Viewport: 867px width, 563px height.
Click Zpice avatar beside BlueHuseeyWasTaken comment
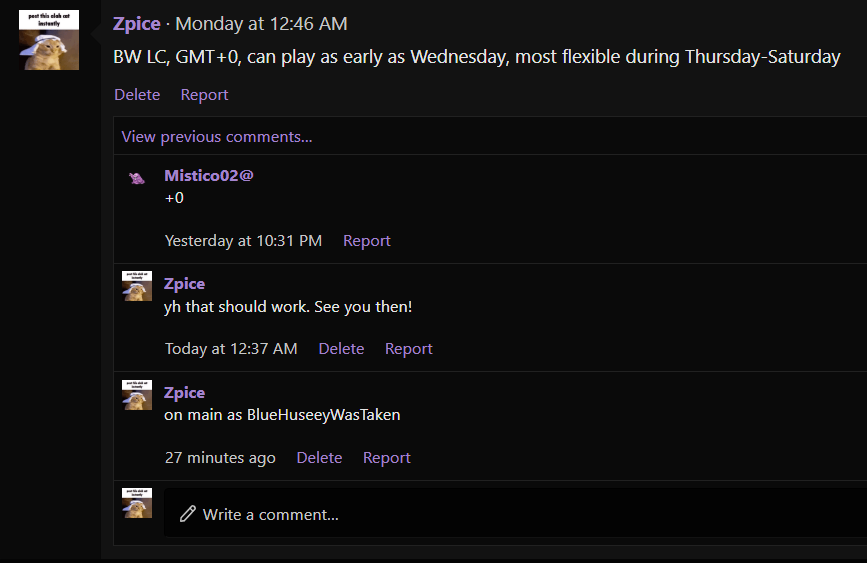[x=137, y=395]
